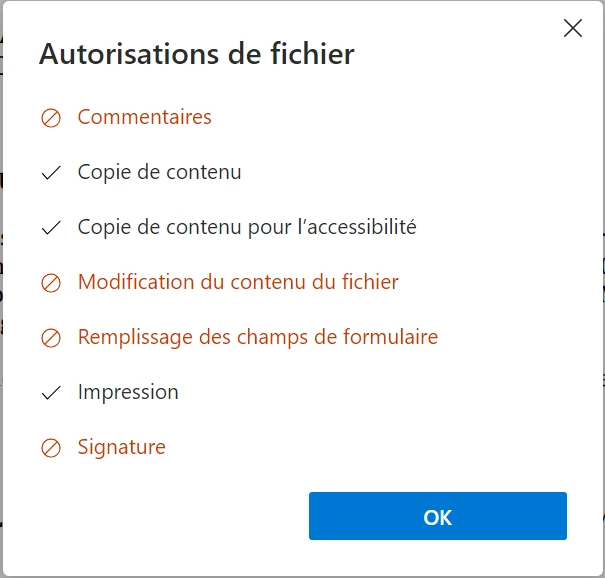Click Modification du contenu du fichier text
The width and height of the screenshot is (605, 578).
point(238,282)
